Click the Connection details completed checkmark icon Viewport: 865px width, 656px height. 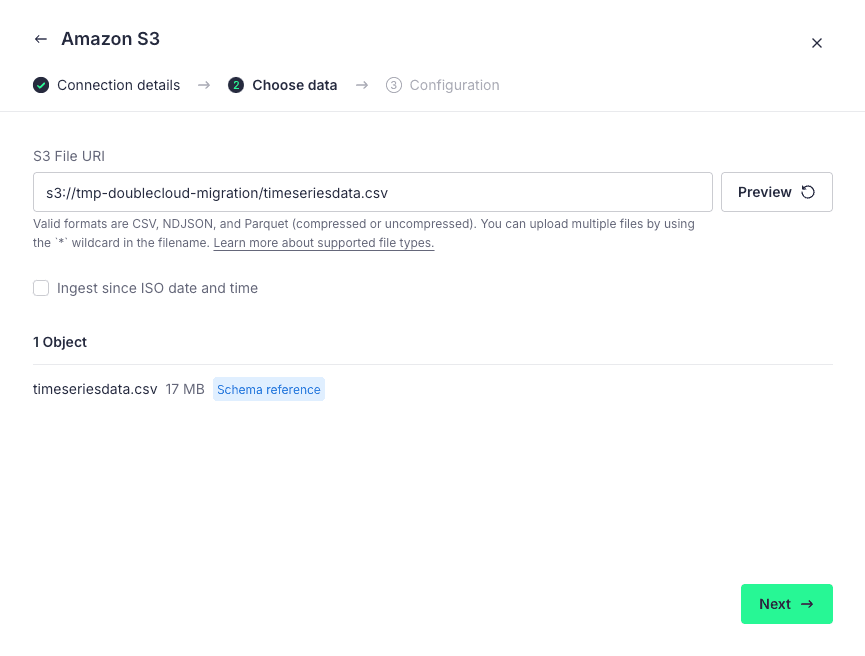41,85
